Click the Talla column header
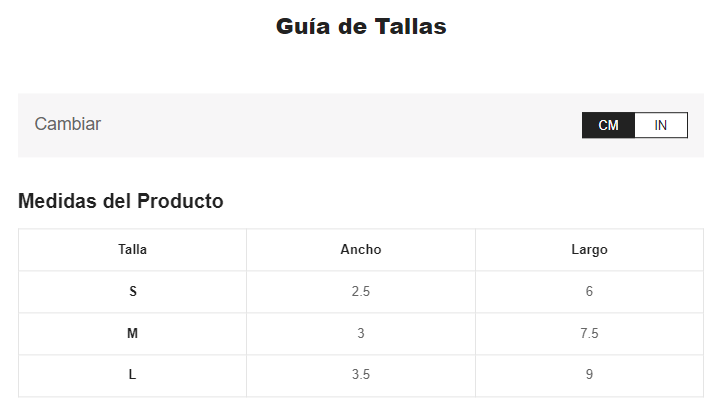The image size is (726, 398). 132,249
